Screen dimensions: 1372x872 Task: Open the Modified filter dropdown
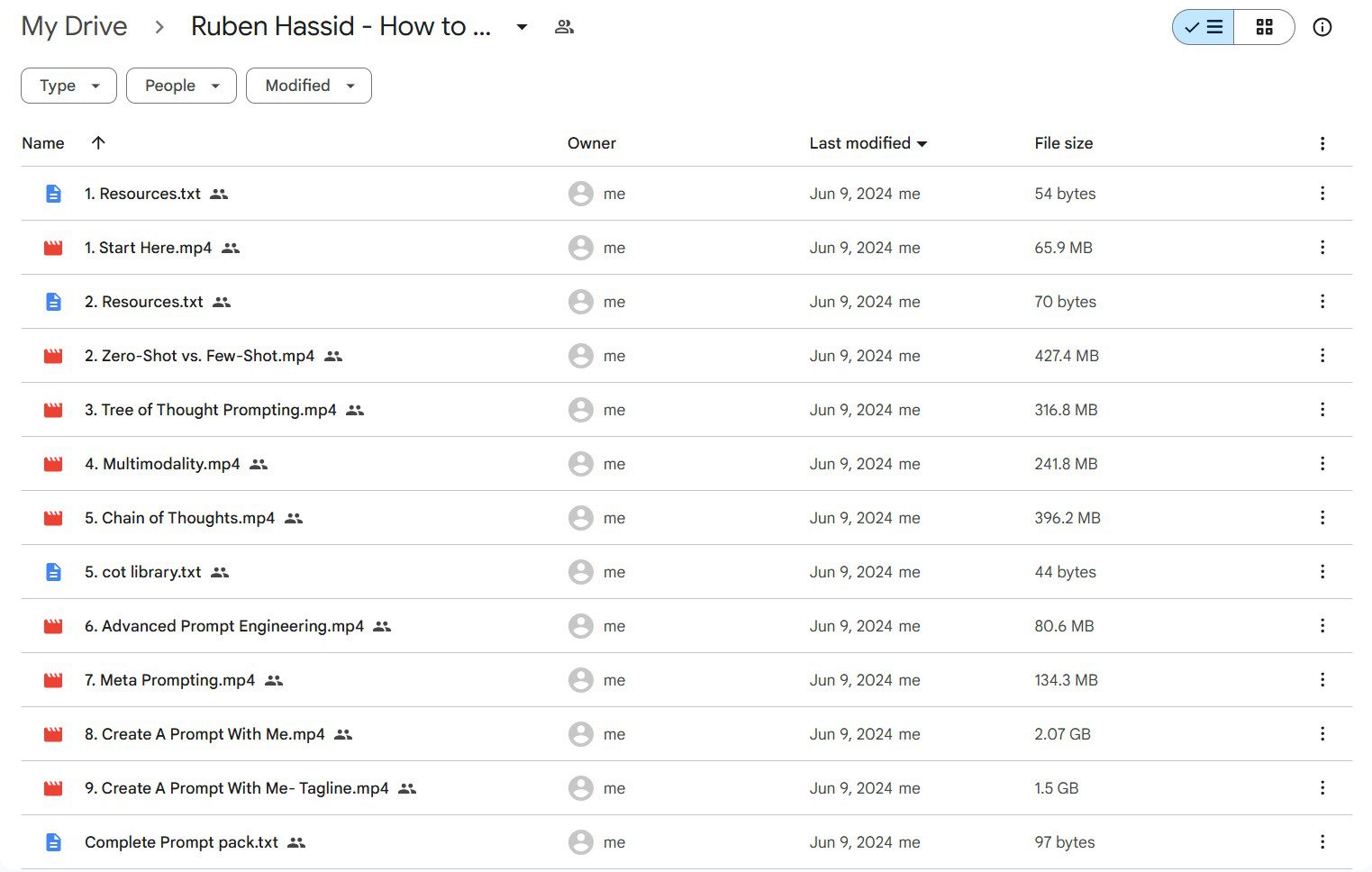pos(309,86)
